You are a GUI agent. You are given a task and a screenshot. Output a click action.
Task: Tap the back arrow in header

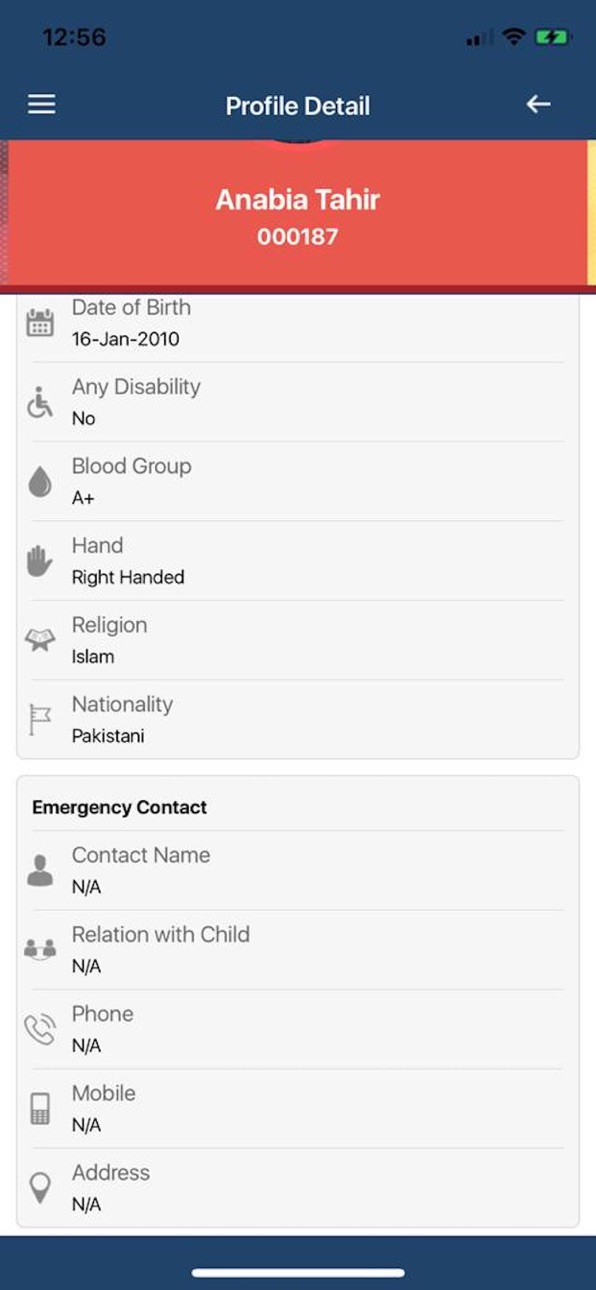tap(538, 104)
